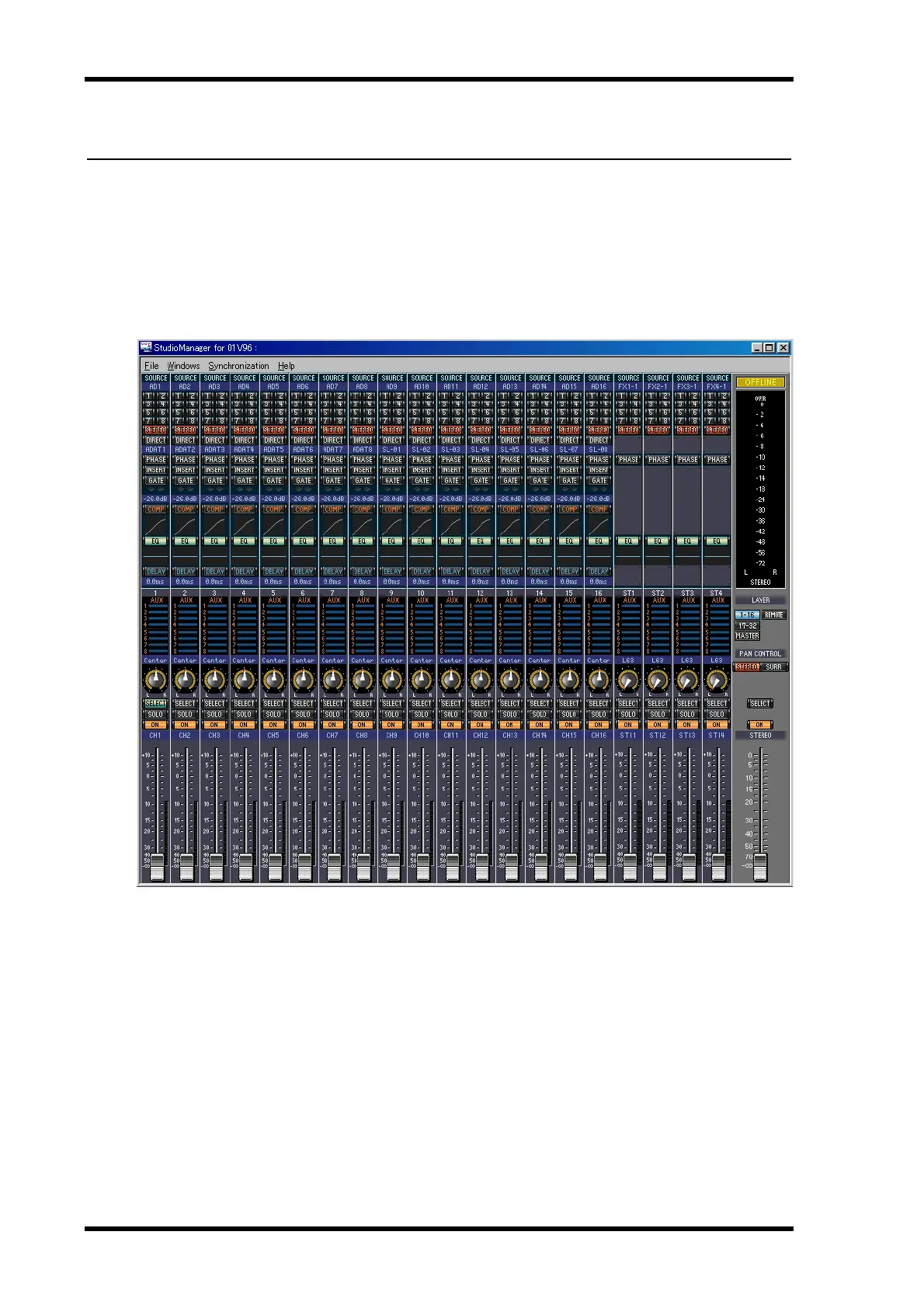Toggle STEREO routing on channel AD1
The height and width of the screenshot is (1308, 924).
point(155,430)
